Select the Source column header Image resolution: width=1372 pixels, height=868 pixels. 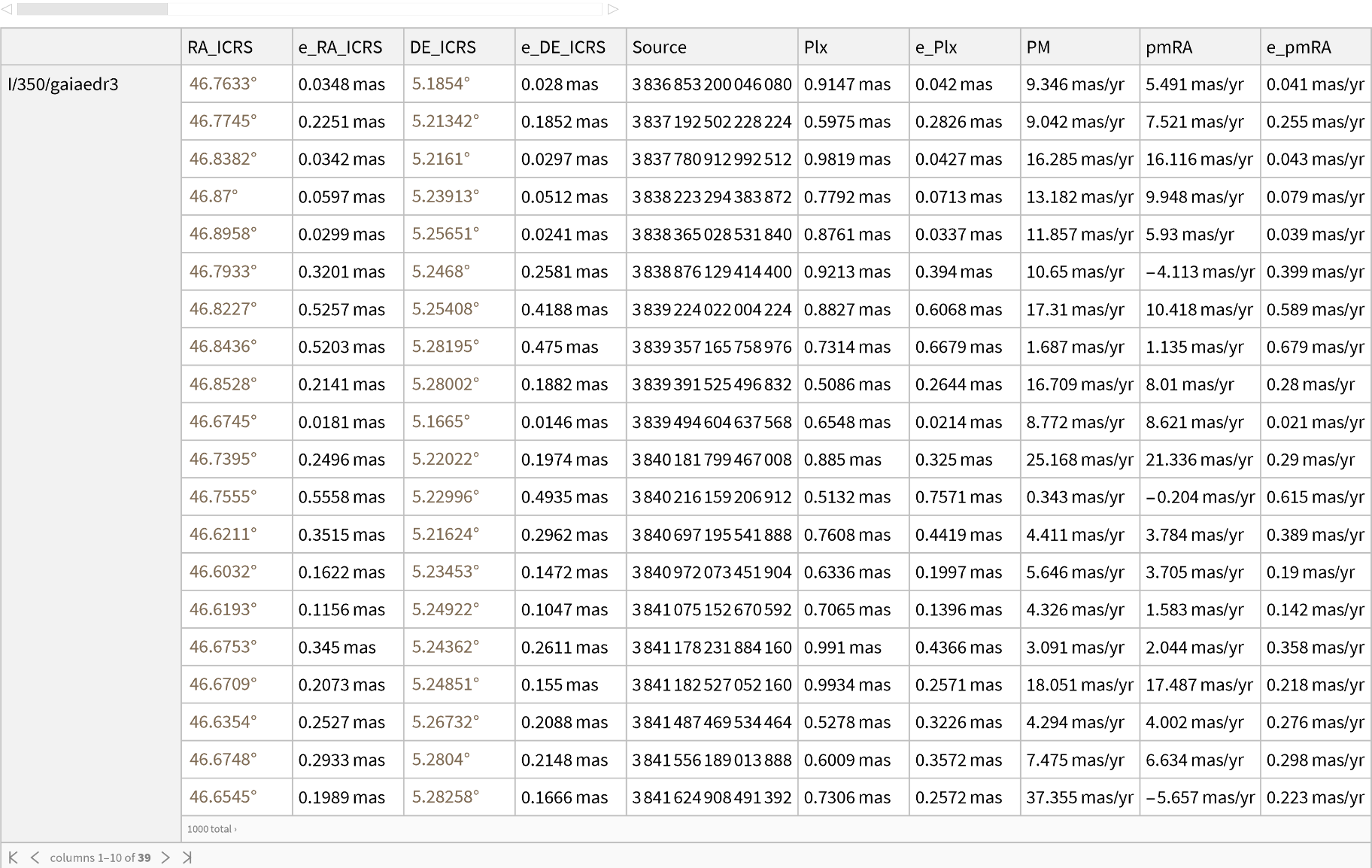point(659,47)
